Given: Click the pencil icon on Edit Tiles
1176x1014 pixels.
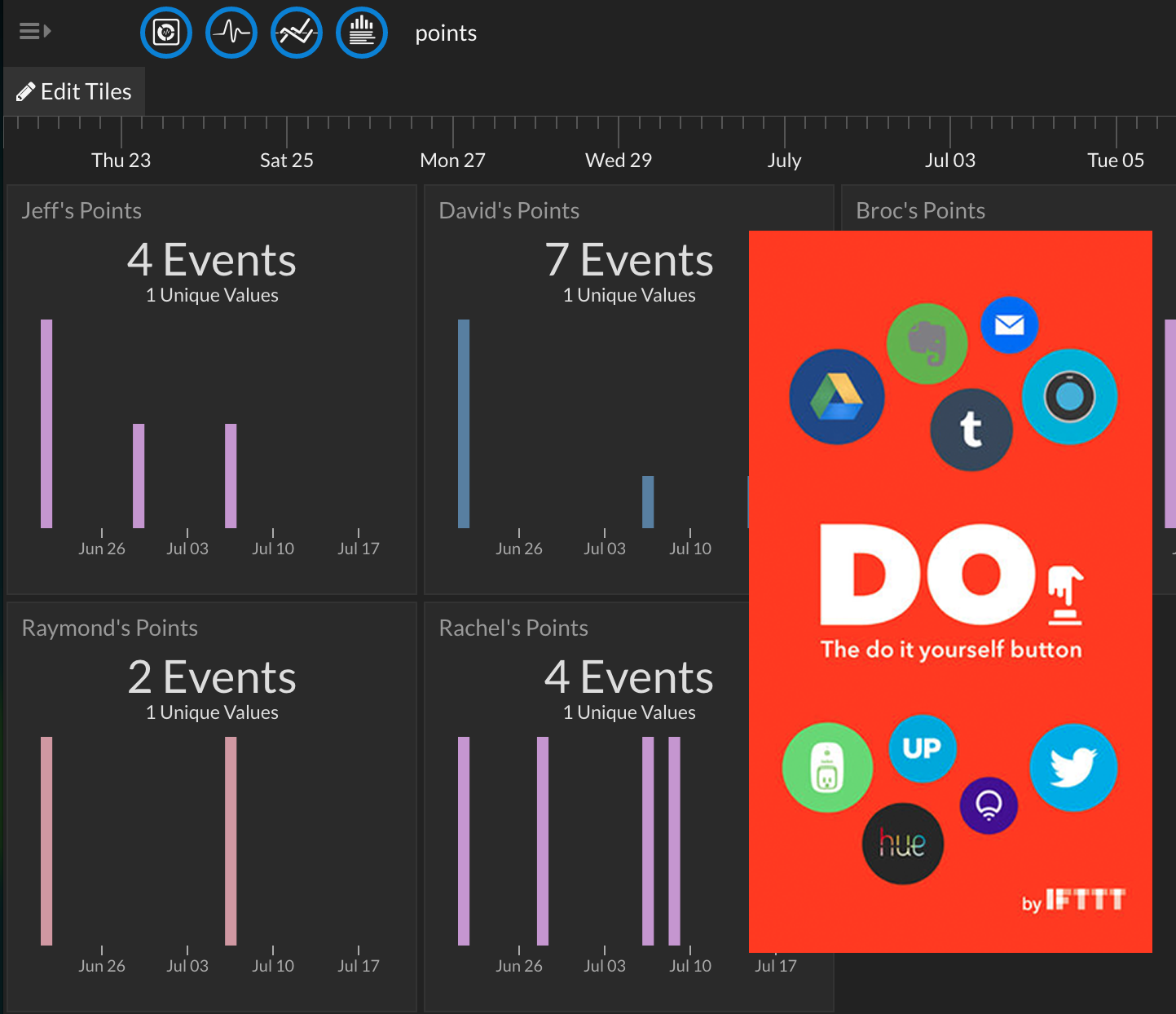Looking at the screenshot, I should coord(26,91).
